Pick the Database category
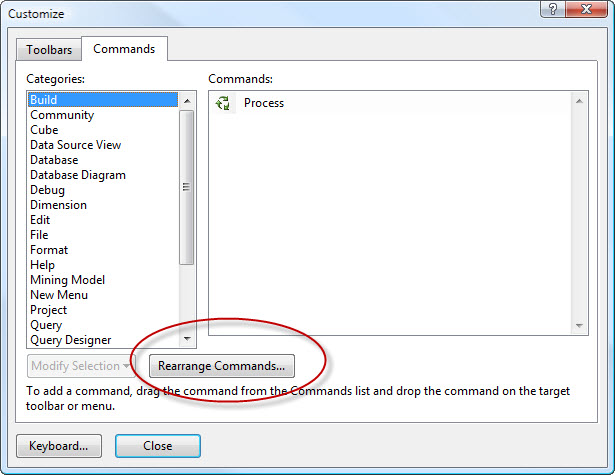 click(103, 160)
